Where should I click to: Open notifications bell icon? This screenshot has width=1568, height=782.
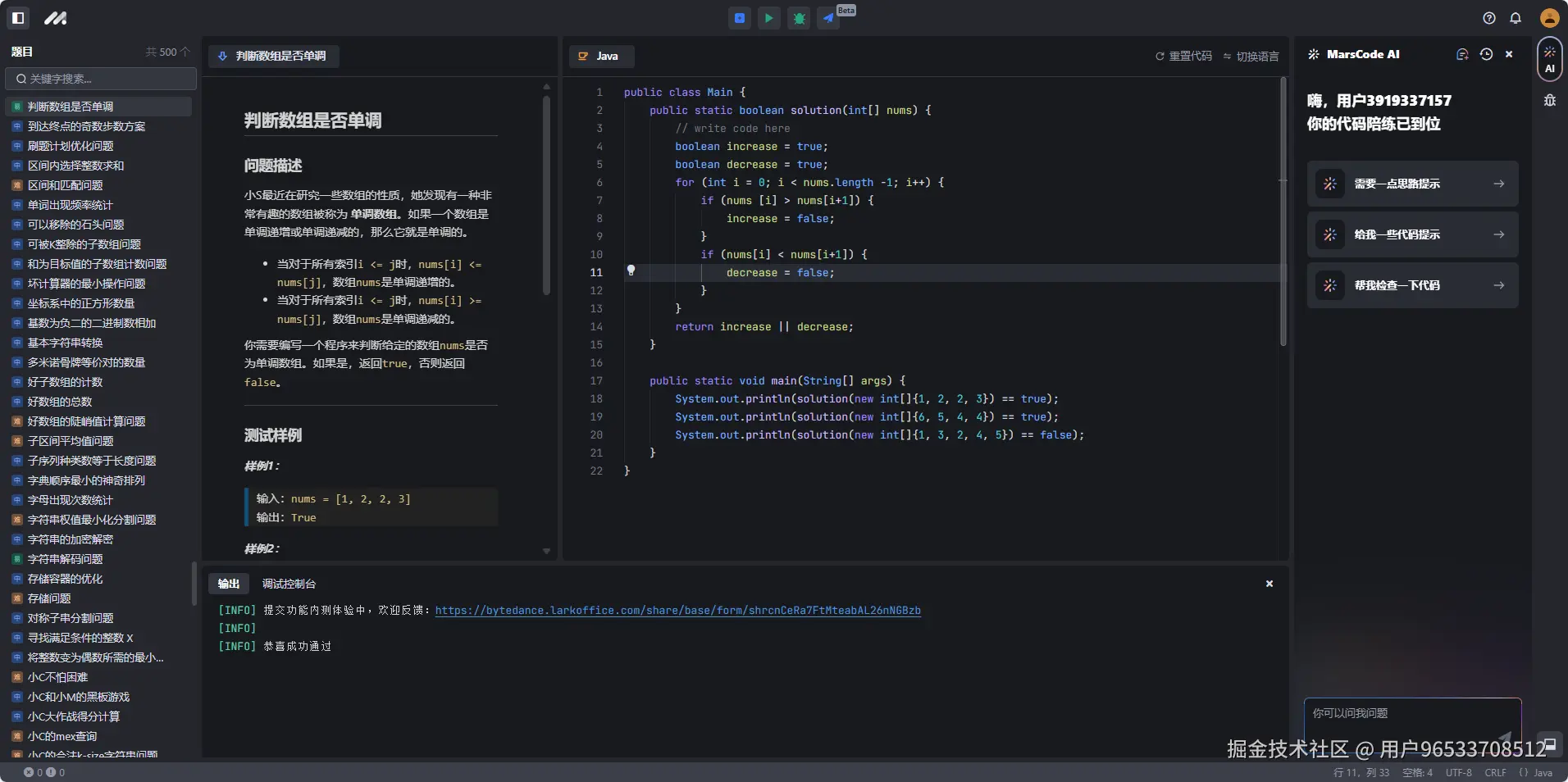point(1516,18)
